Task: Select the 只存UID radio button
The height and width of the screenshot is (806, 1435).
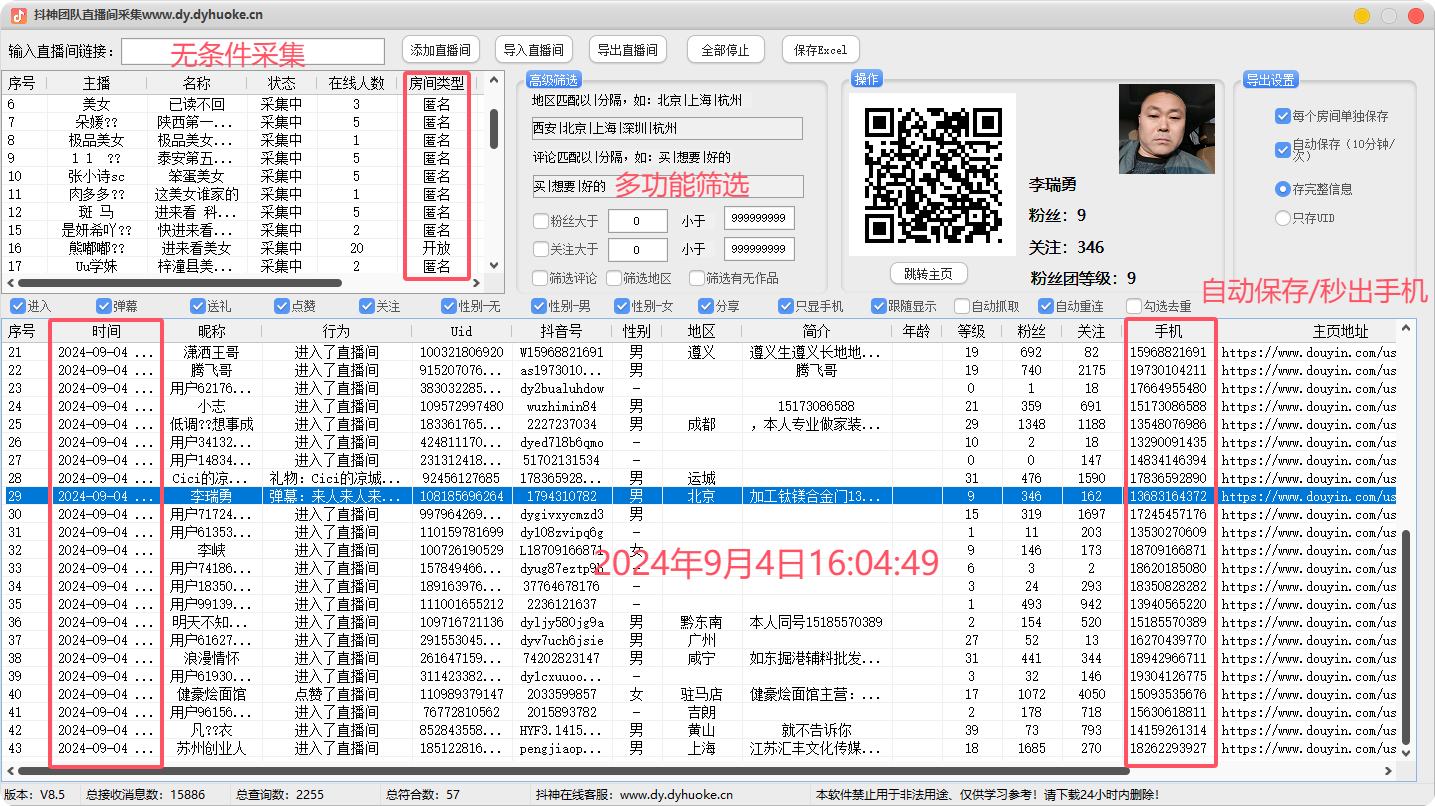Action: tap(1285, 219)
